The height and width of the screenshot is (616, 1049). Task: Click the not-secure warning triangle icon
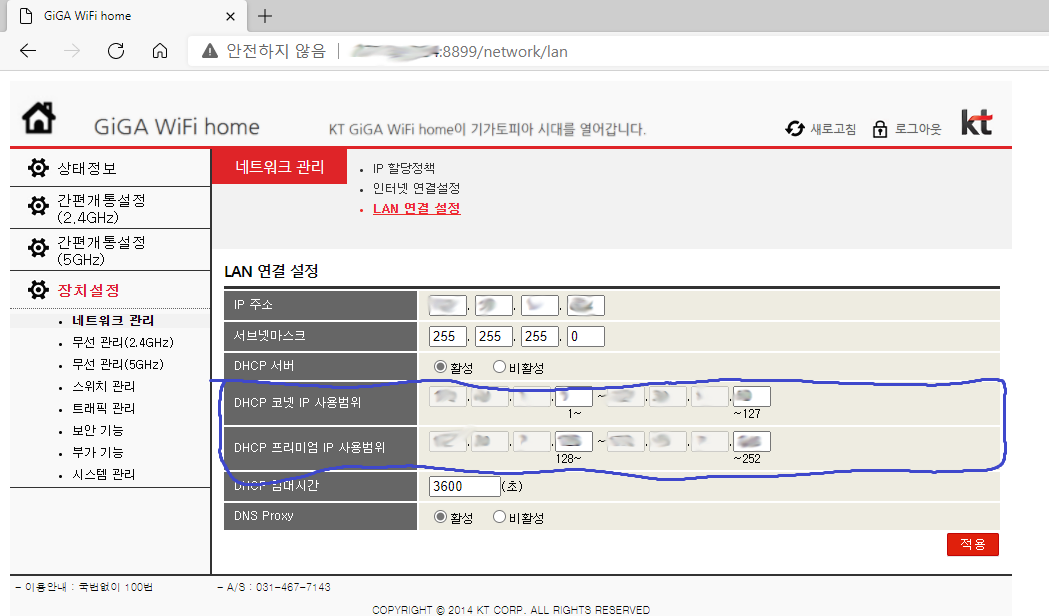coord(210,51)
